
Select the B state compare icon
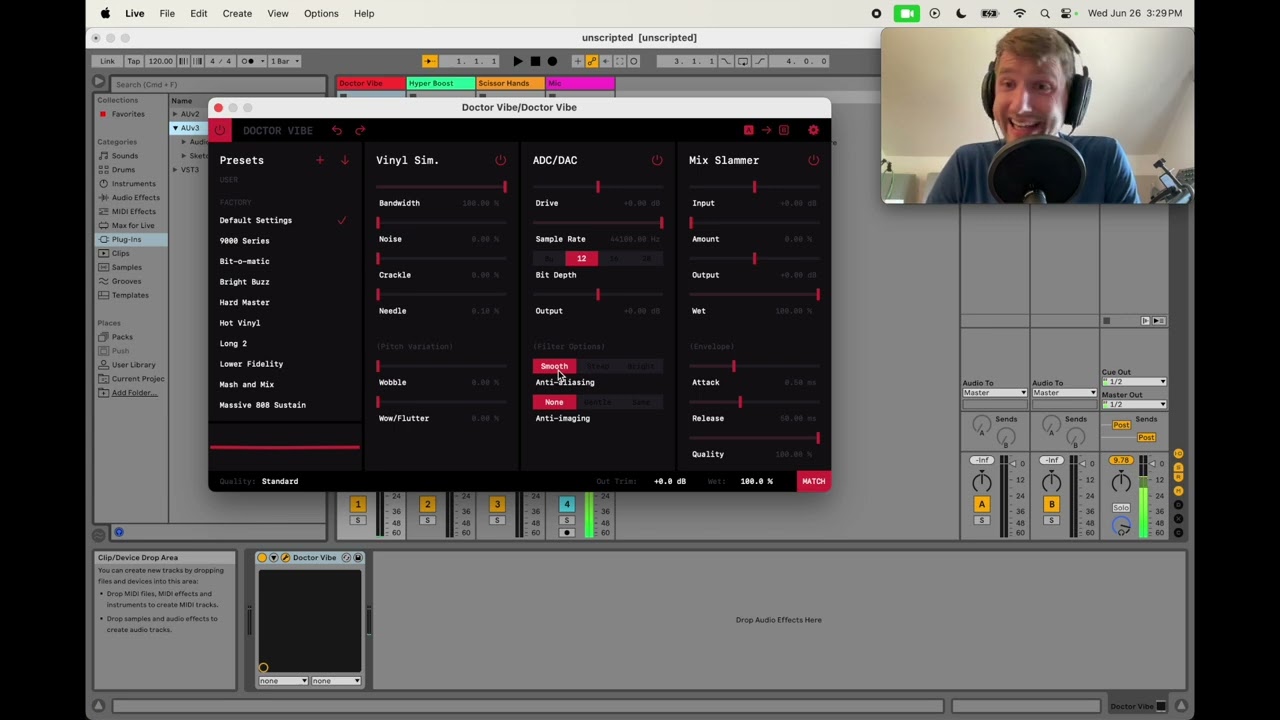click(x=784, y=130)
